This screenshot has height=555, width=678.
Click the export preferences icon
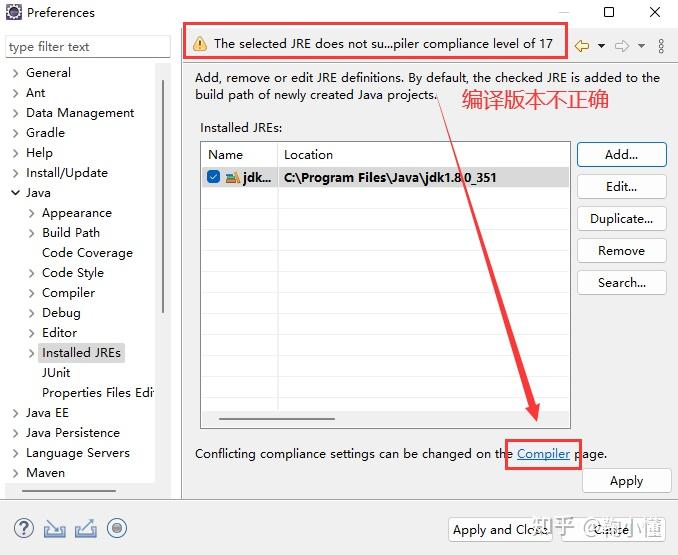click(86, 528)
